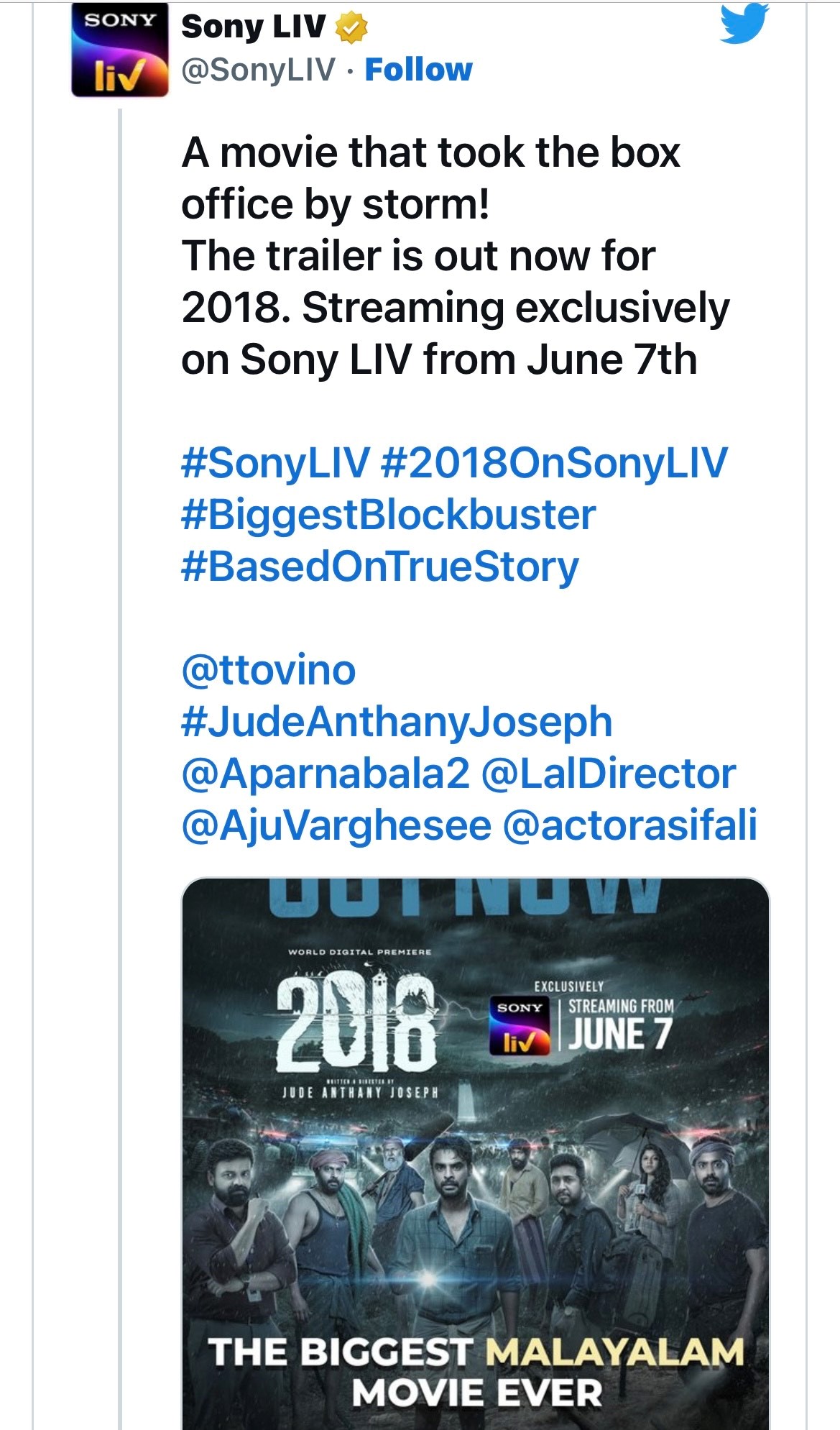Click the tweet body text
Screen dimensions: 840x1430
click(x=438, y=256)
